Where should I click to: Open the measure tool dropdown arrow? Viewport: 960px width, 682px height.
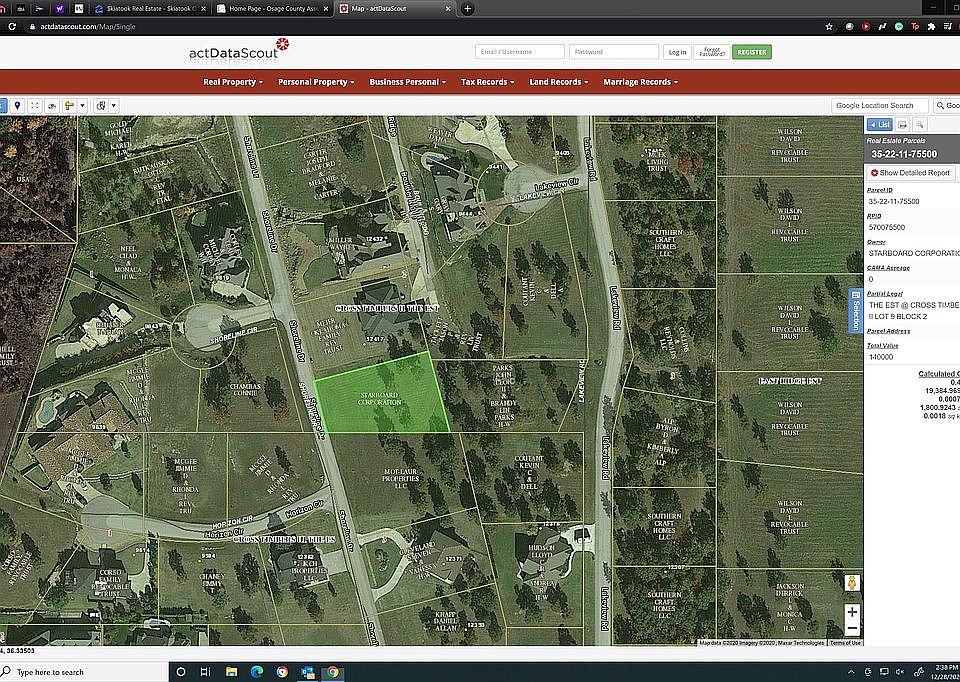point(82,105)
